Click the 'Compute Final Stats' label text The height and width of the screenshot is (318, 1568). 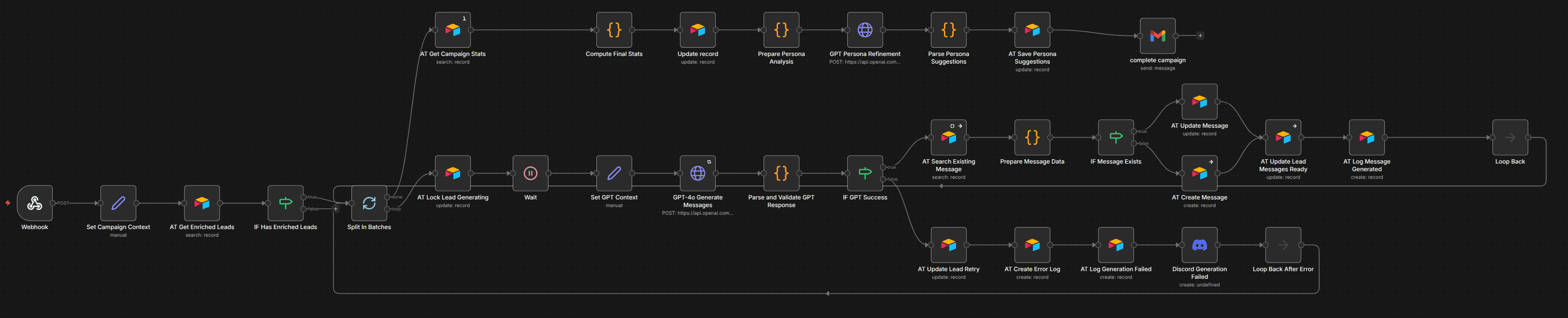tap(614, 54)
